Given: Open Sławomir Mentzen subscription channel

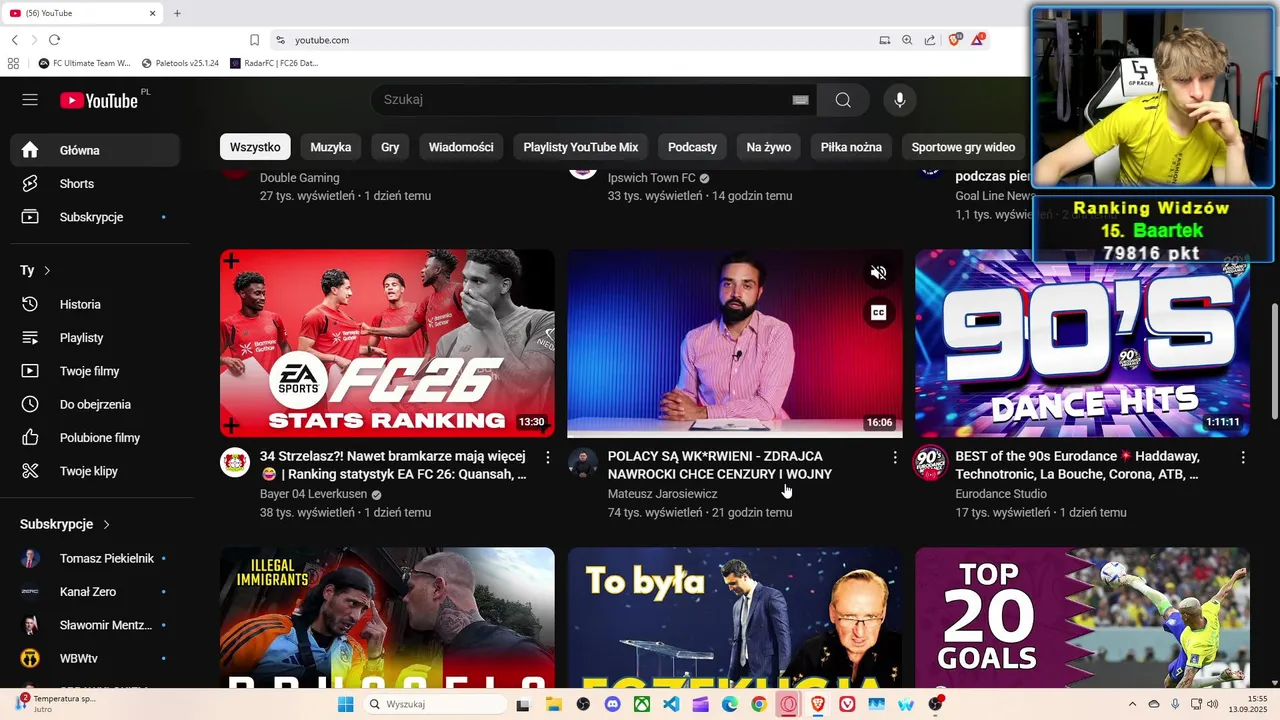Looking at the screenshot, I should click(x=95, y=625).
